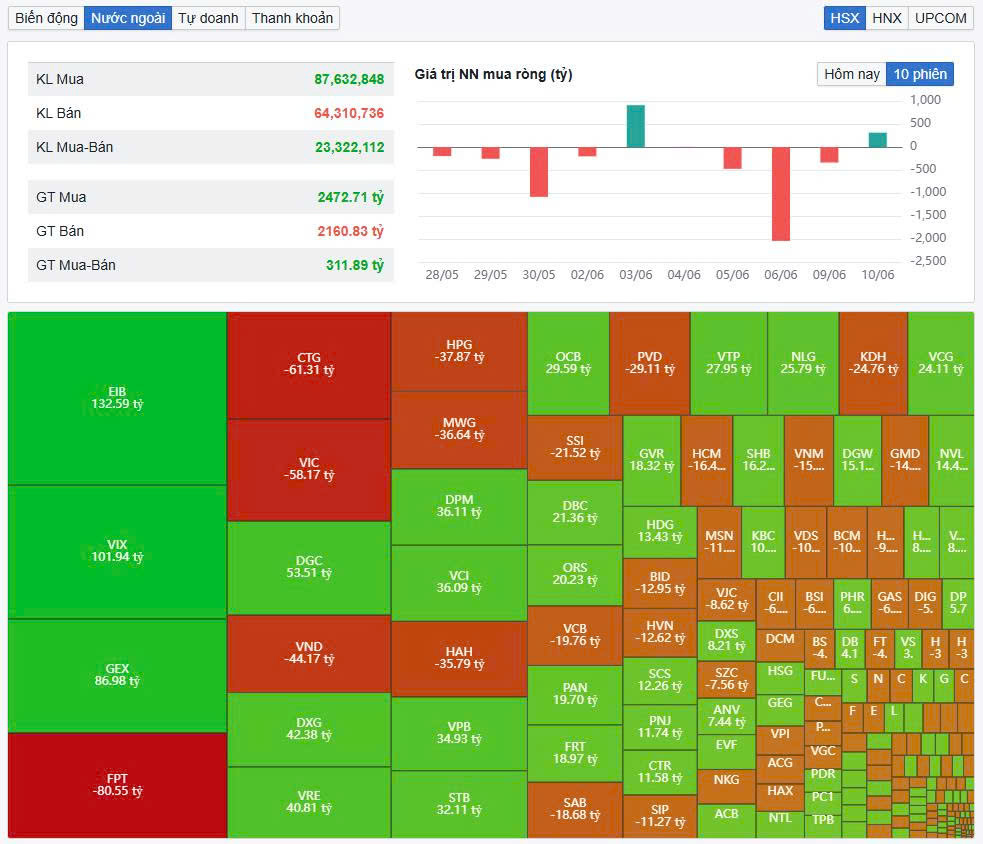Switch to the UPCOM exchange
Image resolution: width=983 pixels, height=844 pixels.
[940, 18]
